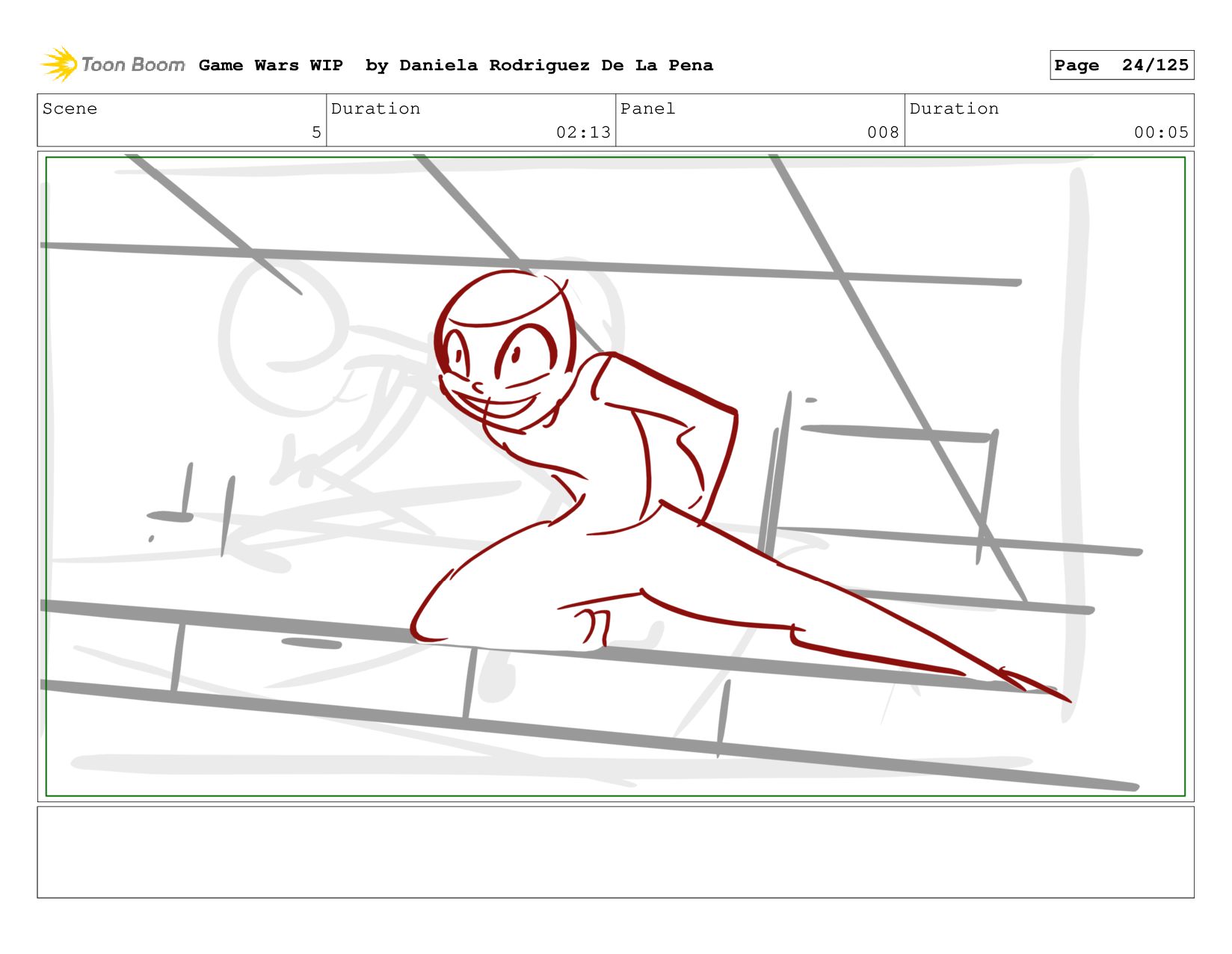
Task: Click the panel number '008'
Action: coord(883,132)
